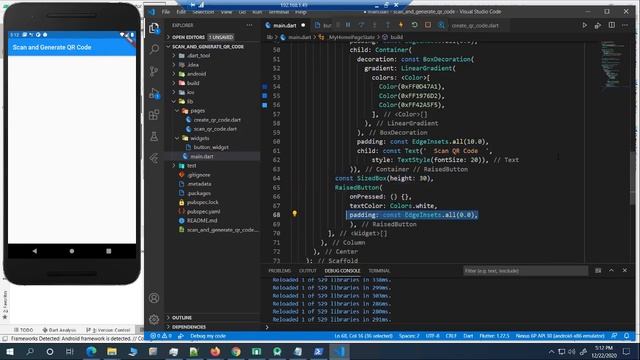Collapse the lib folder
640x360 pixels.
(x=190, y=101)
